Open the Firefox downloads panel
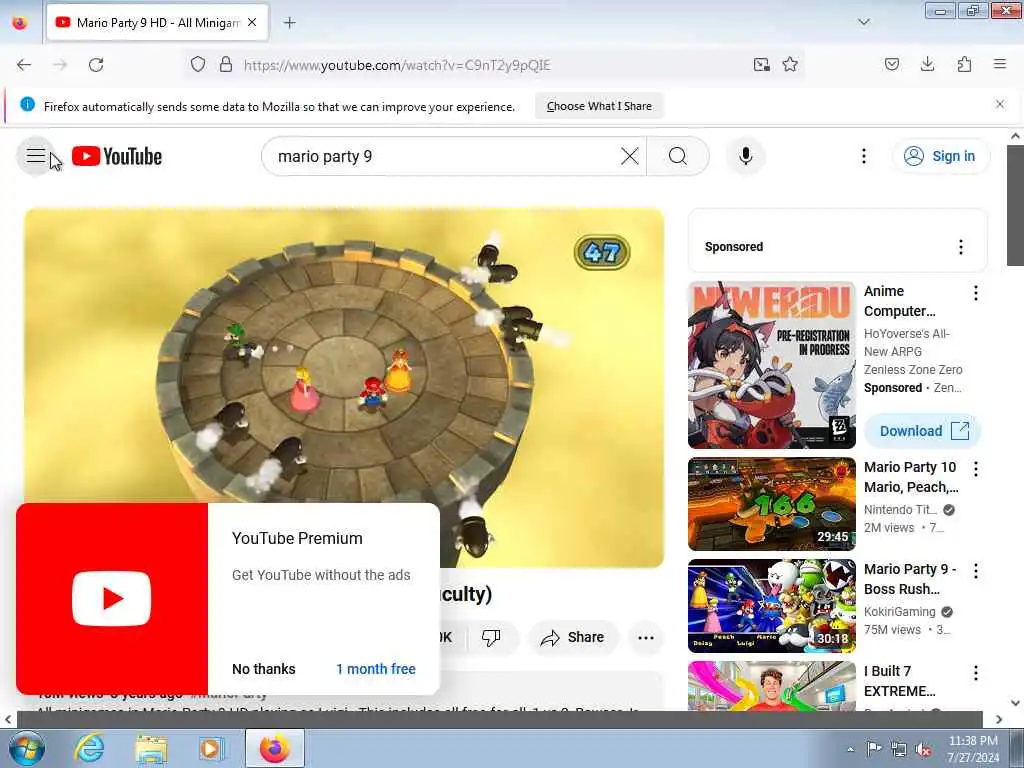This screenshot has width=1024, height=768. pyautogui.click(x=927, y=65)
